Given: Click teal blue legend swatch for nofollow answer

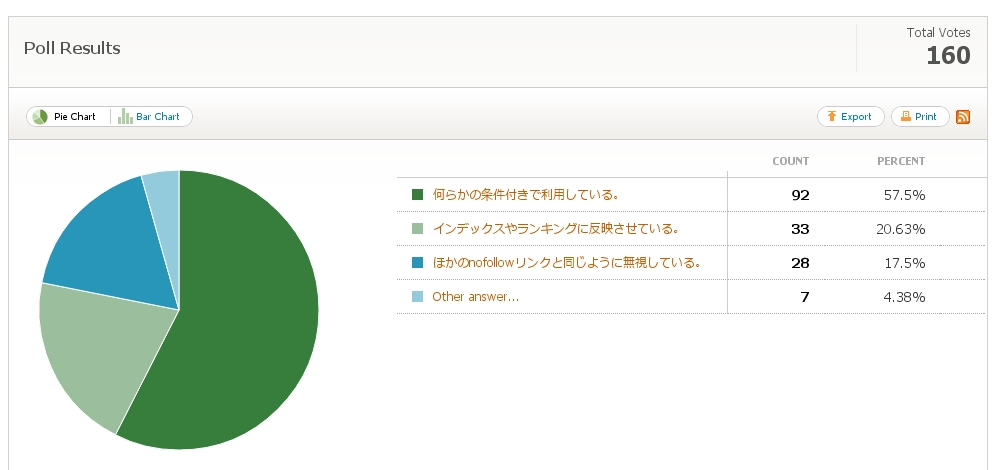Looking at the screenshot, I should (418, 262).
